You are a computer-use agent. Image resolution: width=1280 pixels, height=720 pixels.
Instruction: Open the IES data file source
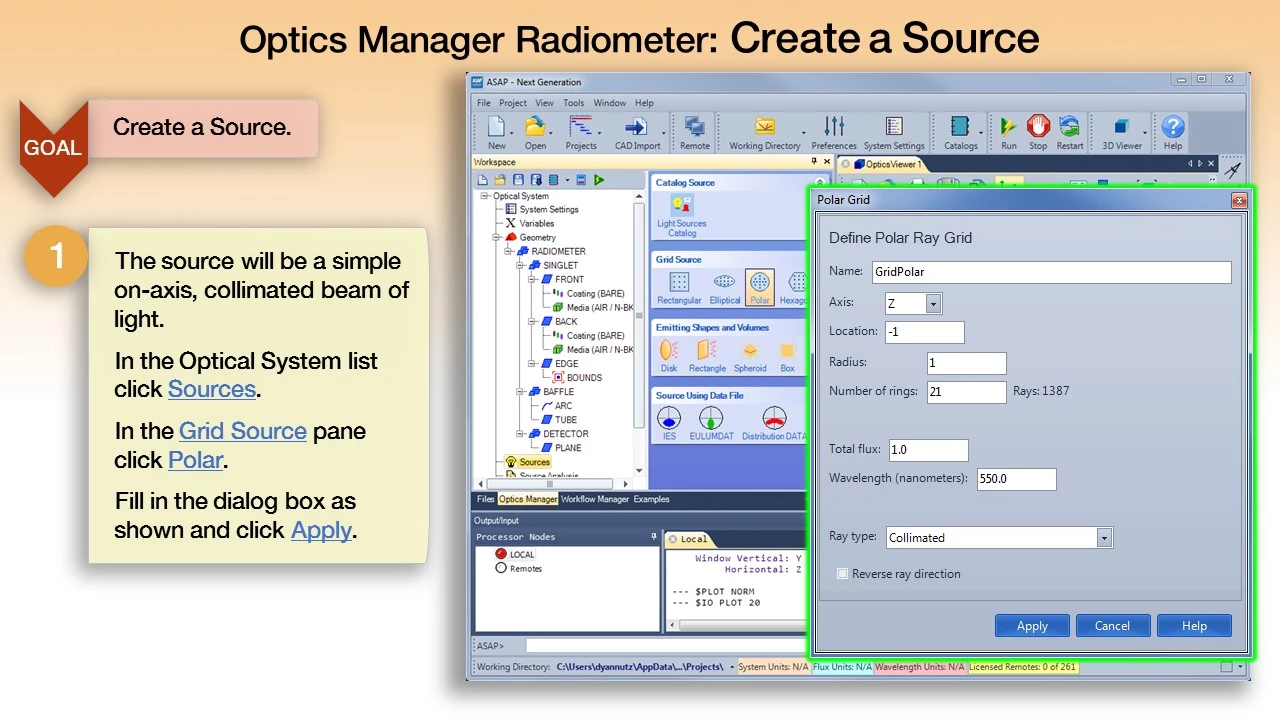click(669, 420)
